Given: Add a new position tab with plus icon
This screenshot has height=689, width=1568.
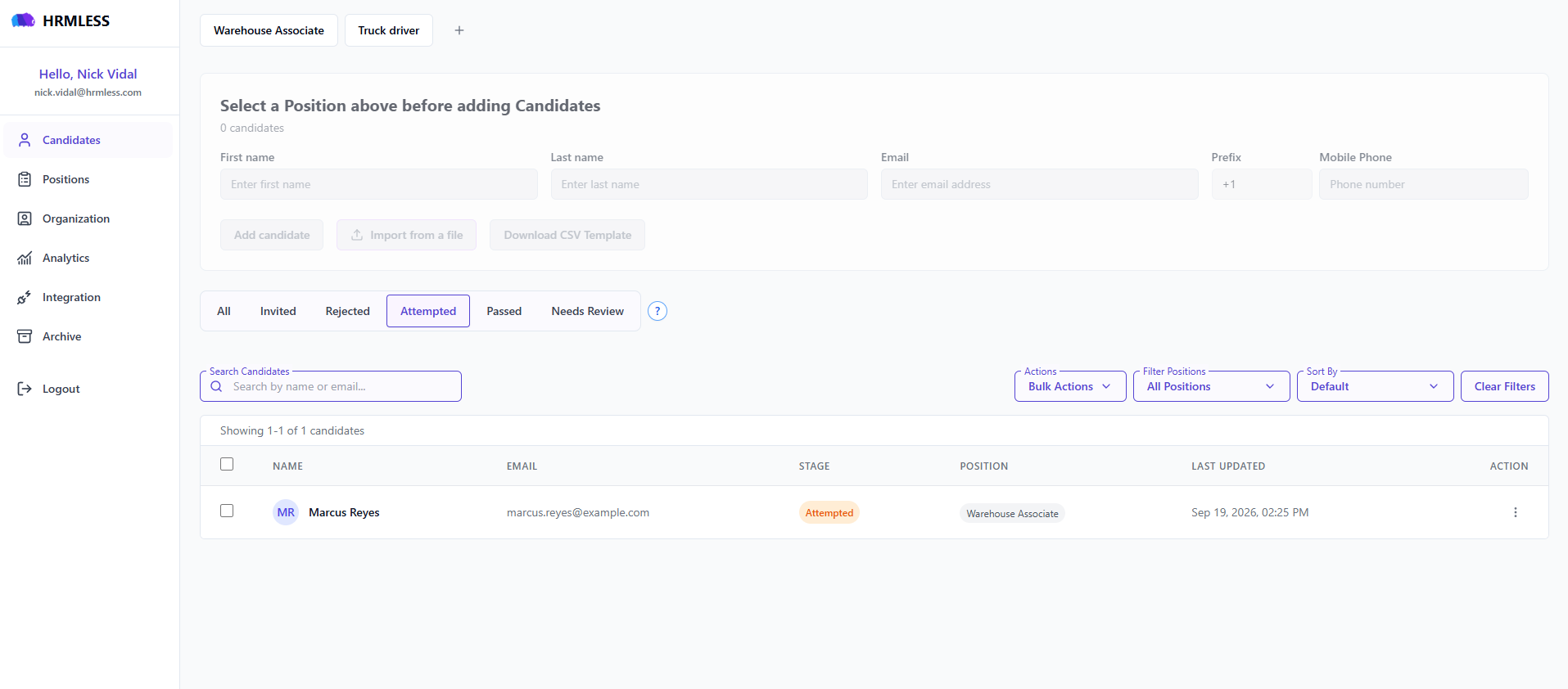Looking at the screenshot, I should [x=459, y=30].
